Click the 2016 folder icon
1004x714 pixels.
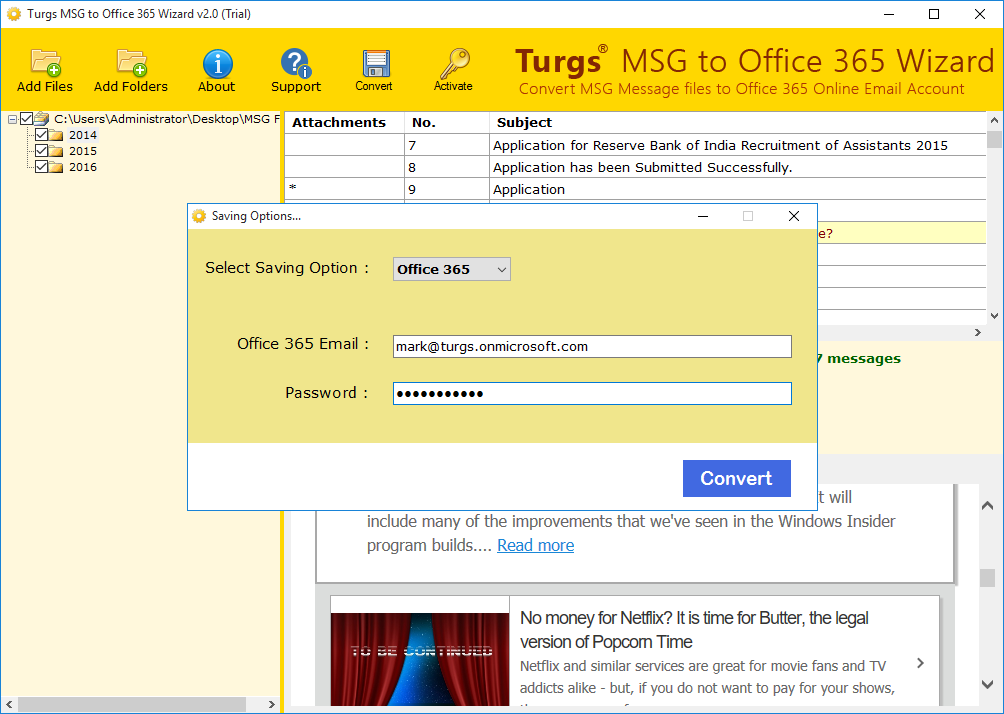56,167
